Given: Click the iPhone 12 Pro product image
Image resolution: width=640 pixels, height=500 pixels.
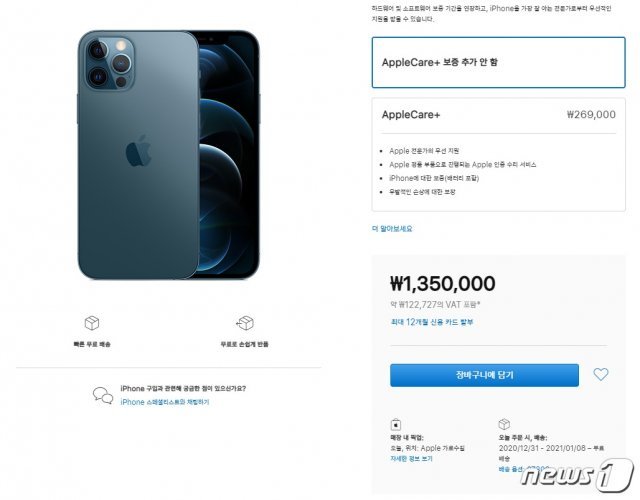Looking at the screenshot, I should pos(168,155).
